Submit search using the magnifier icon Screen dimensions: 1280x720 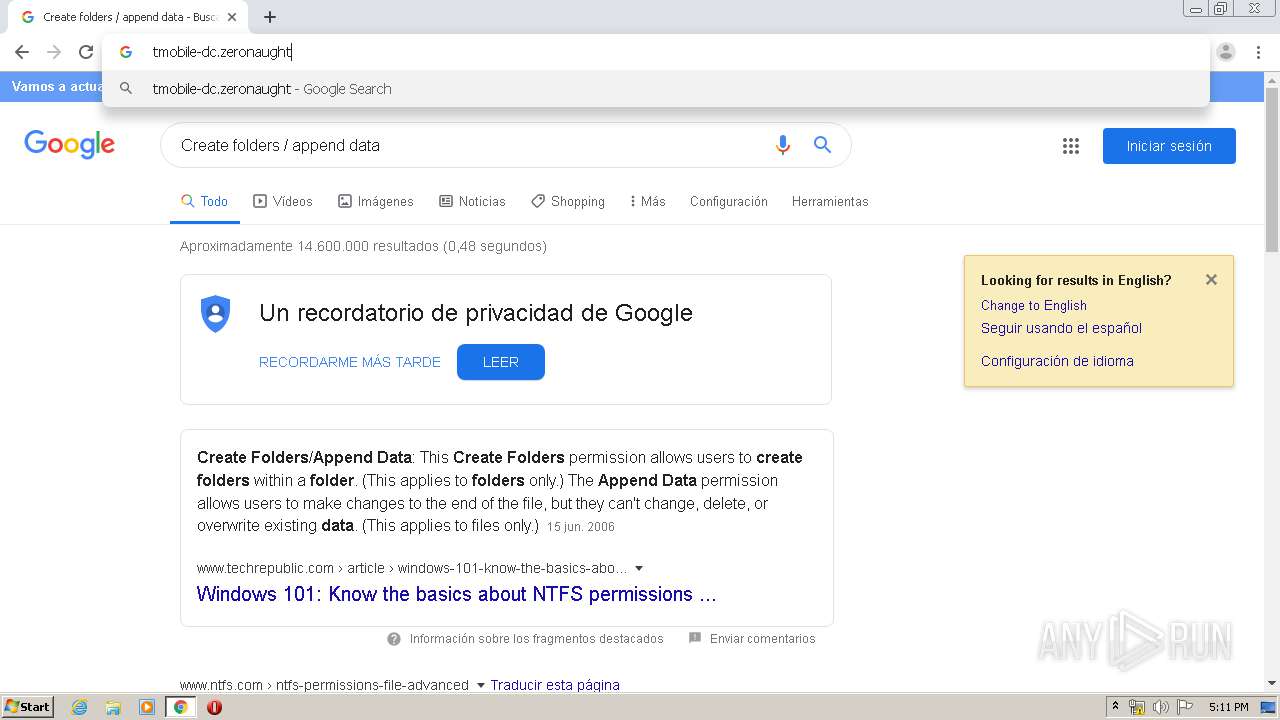click(x=822, y=145)
